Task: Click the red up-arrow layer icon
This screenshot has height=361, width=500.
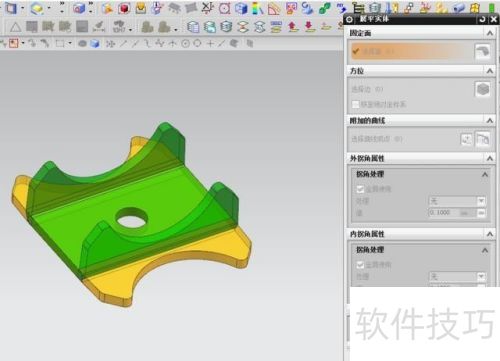Action: pyautogui.click(x=293, y=27)
